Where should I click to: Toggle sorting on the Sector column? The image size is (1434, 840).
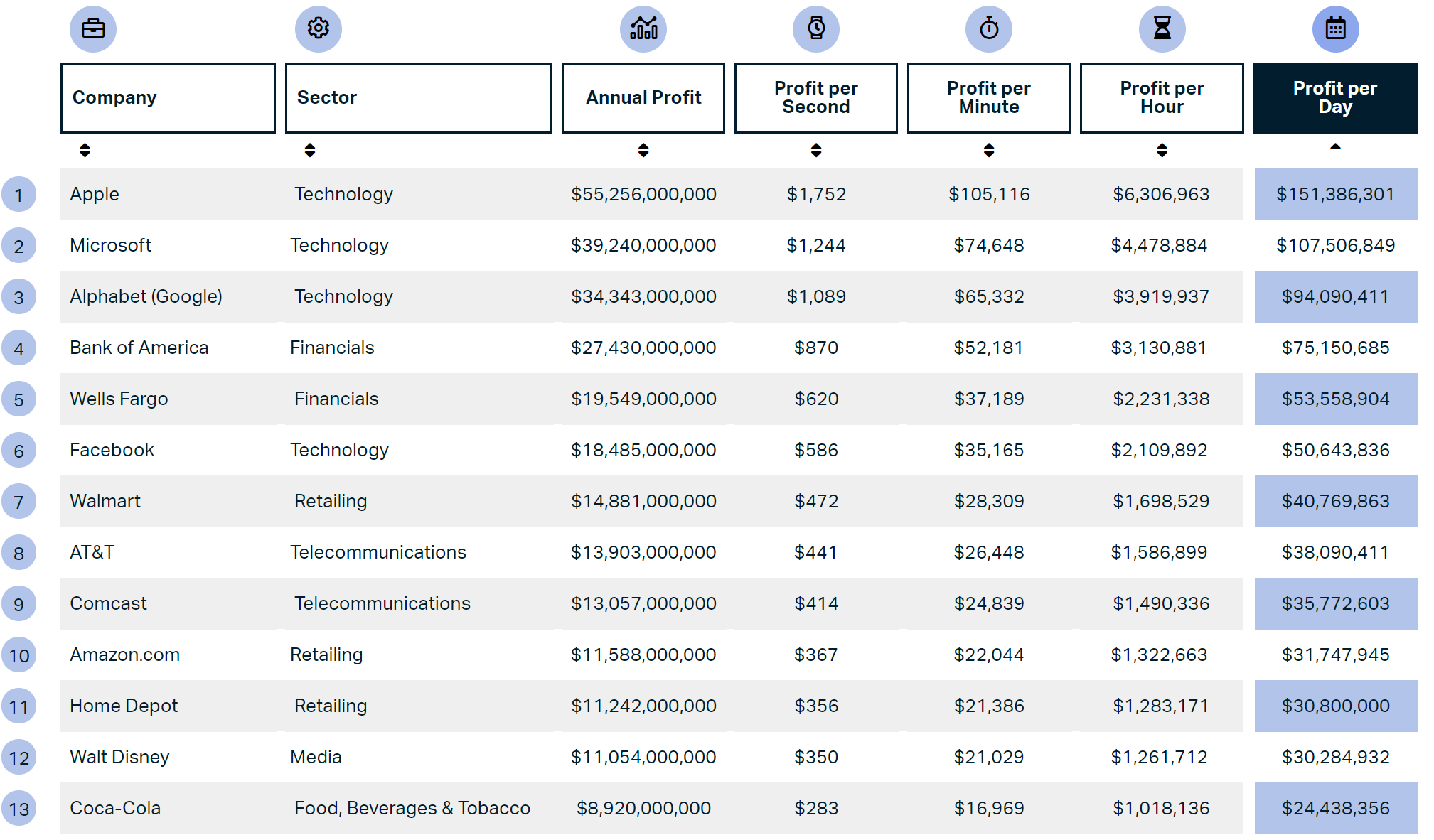click(x=311, y=150)
